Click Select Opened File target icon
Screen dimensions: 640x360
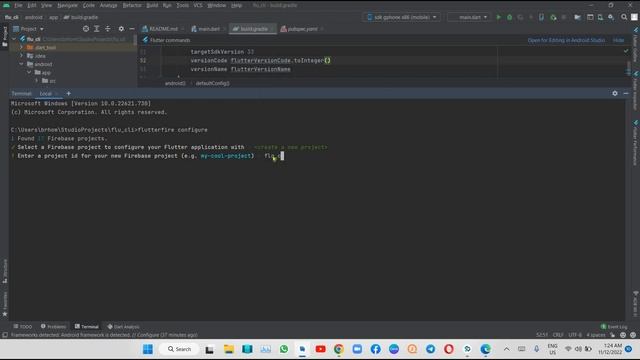(86, 29)
